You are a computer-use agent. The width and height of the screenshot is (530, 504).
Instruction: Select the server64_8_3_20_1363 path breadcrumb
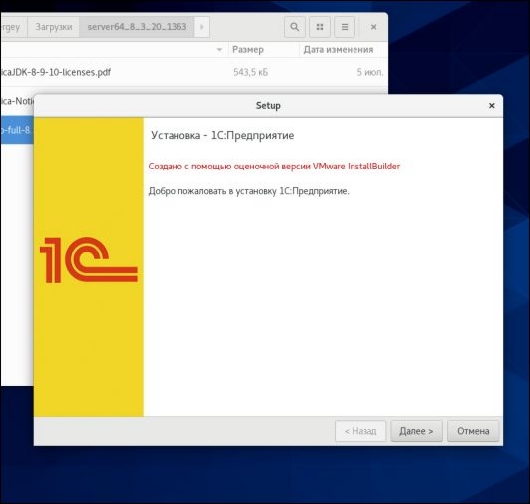coord(137,27)
